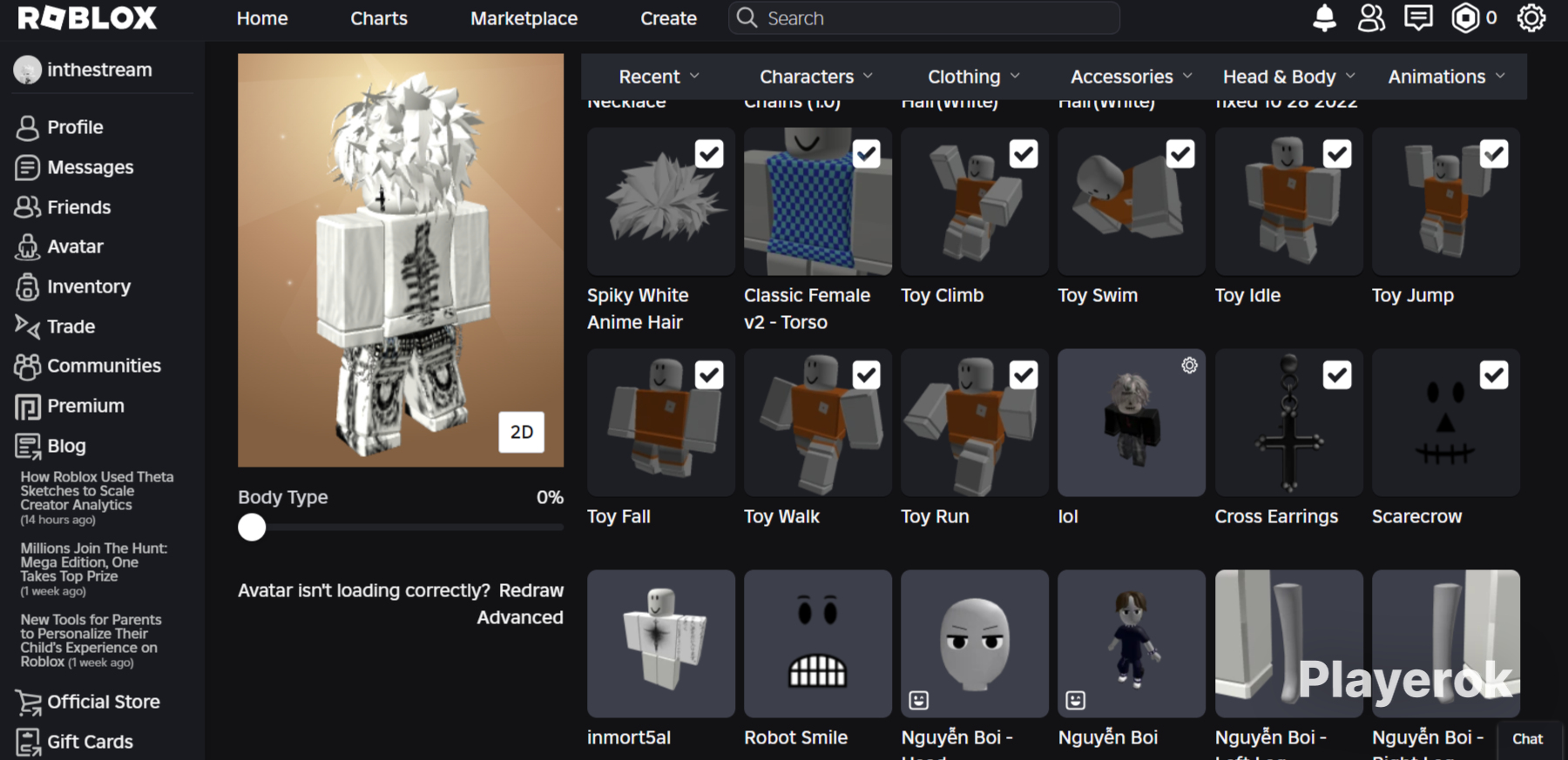The height and width of the screenshot is (760, 1568).
Task: Uncheck the Cross Earrings accessory
Action: pyautogui.click(x=1337, y=375)
